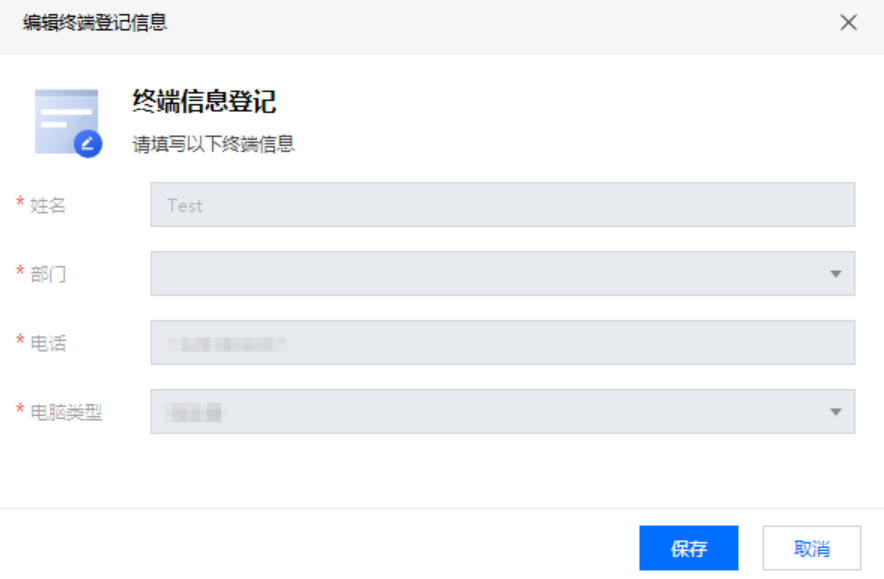This screenshot has width=884, height=579.
Task: Open the 部门 dropdown box
Action: coord(502,273)
